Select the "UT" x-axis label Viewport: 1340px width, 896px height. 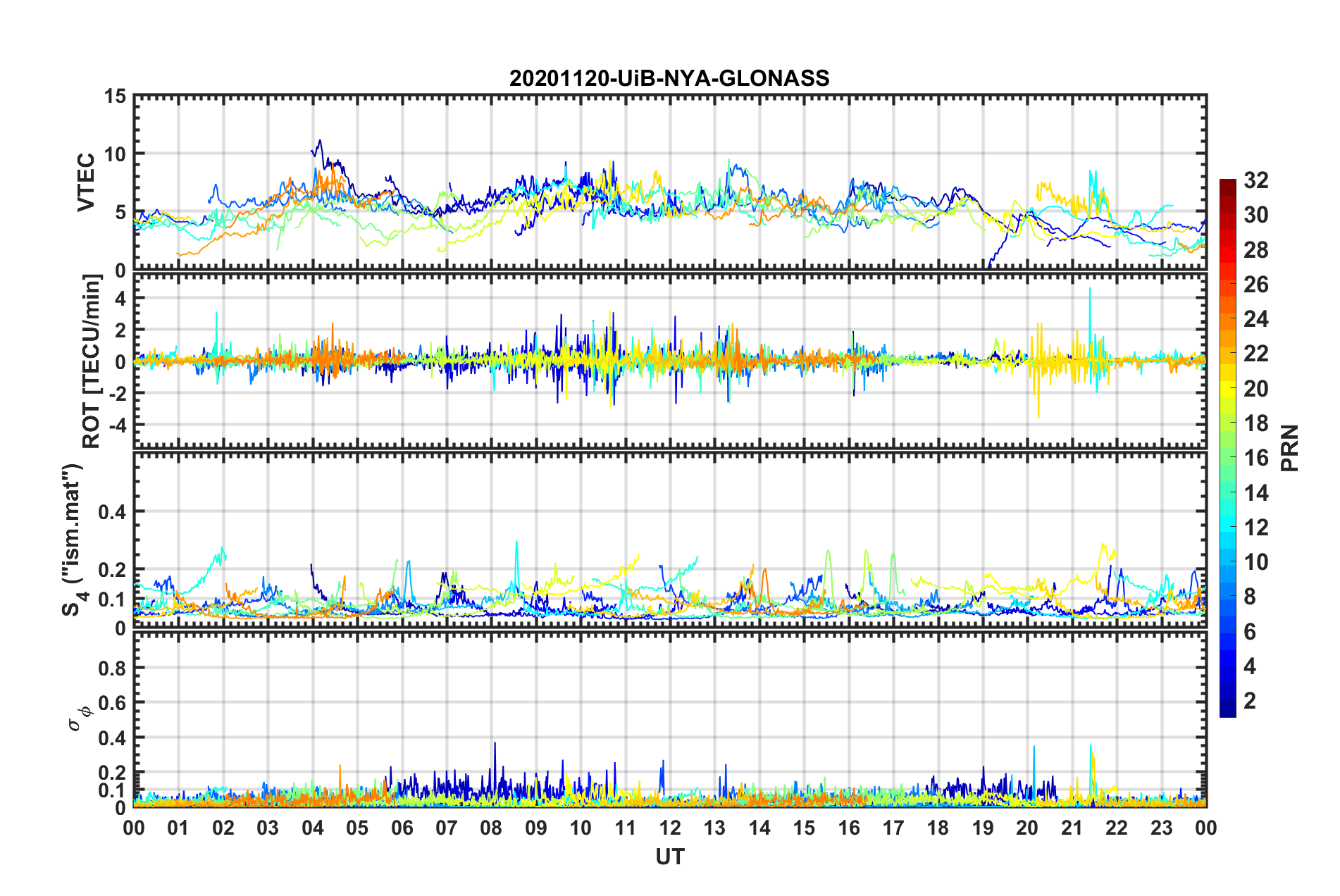pos(670,857)
